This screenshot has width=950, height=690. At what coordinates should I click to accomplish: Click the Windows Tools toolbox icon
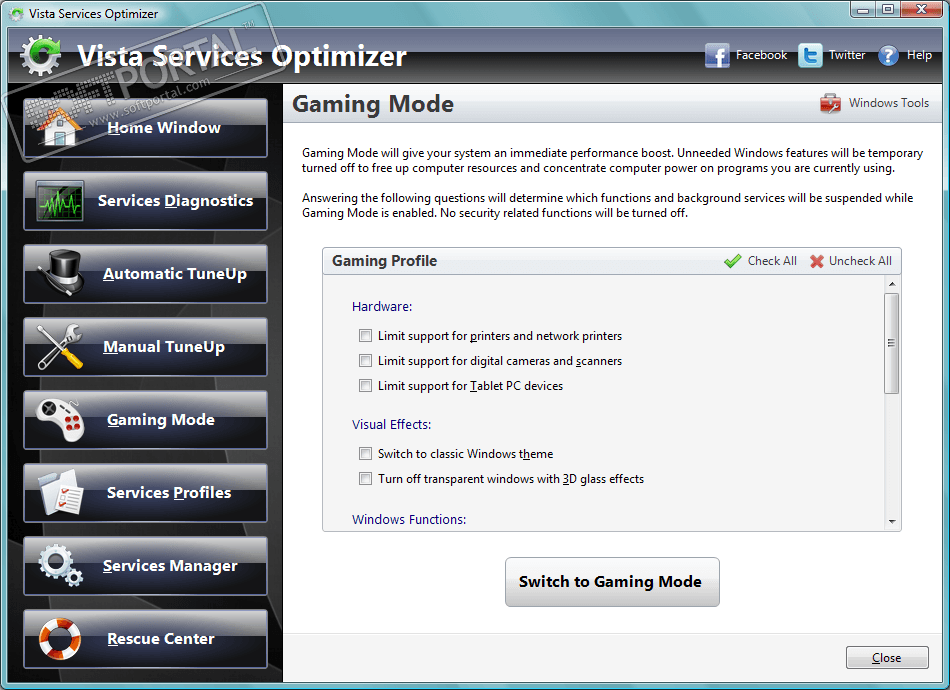coord(830,104)
